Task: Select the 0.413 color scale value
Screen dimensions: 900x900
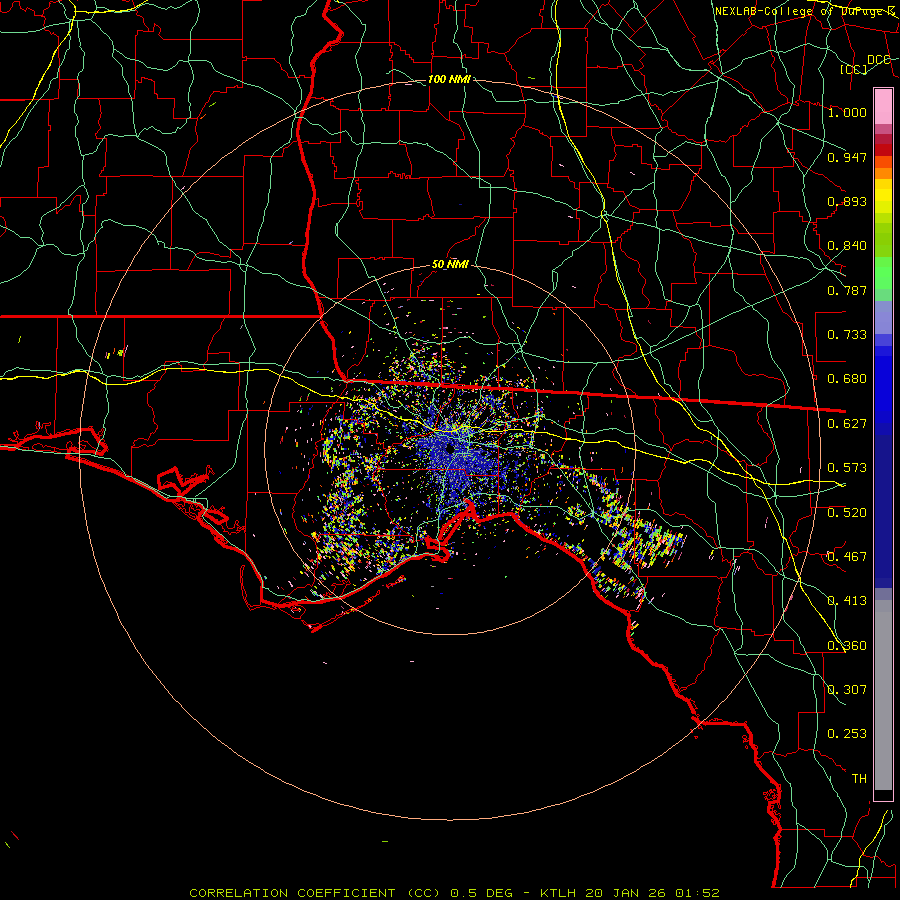Action: click(847, 601)
